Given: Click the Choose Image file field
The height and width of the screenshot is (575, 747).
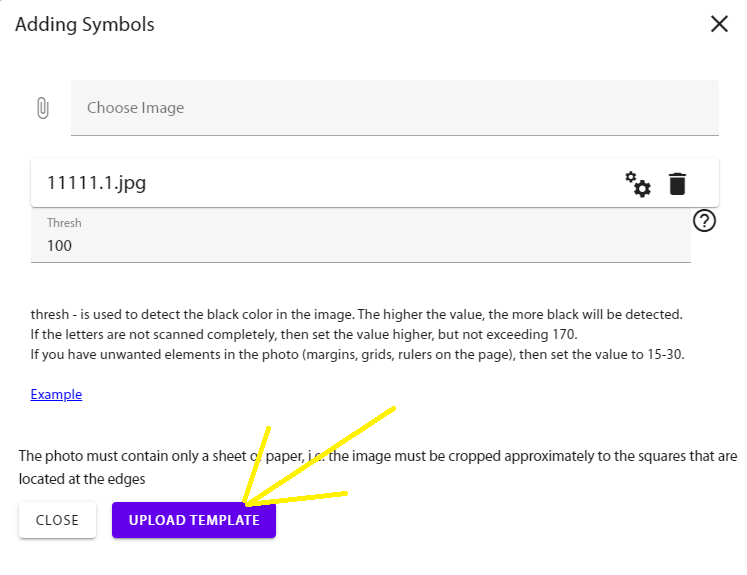Looking at the screenshot, I should coord(394,108).
